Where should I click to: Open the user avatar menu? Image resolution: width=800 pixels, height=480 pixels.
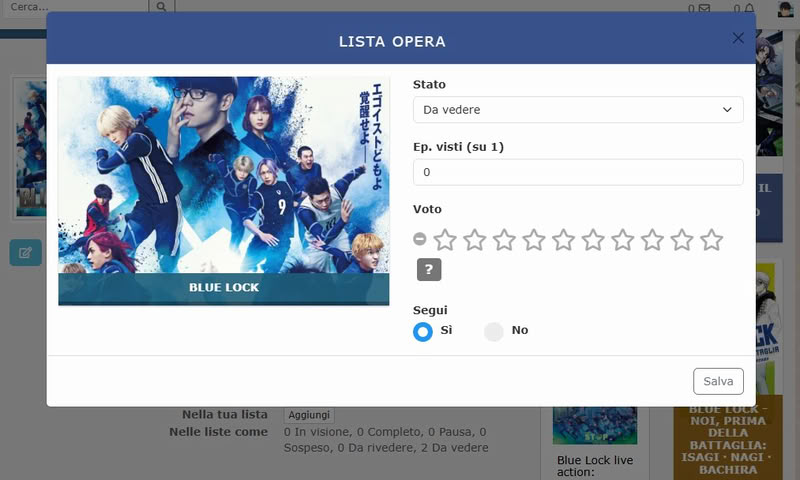click(x=785, y=9)
